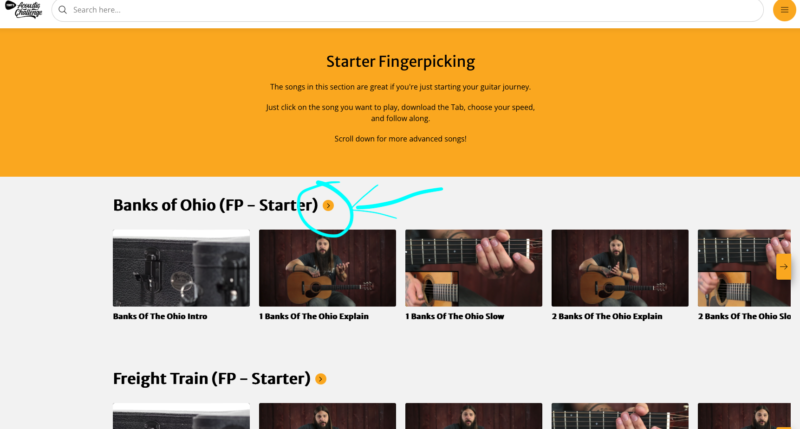Open the partially visible 2 Banks Slow thumbnail
The height and width of the screenshot is (429, 800).
tap(737, 268)
